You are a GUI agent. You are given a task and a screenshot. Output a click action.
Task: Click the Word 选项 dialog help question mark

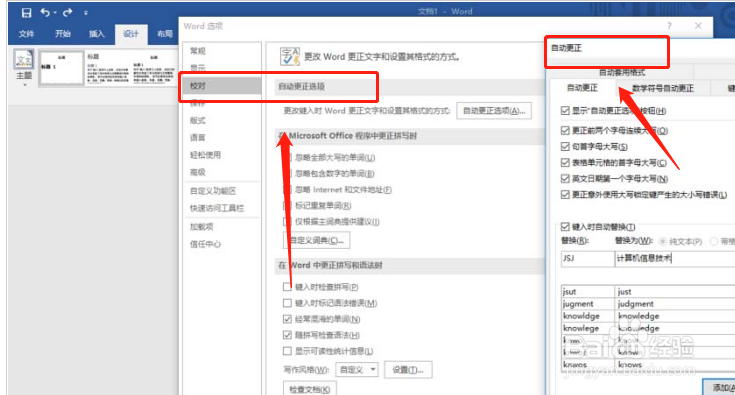669,26
